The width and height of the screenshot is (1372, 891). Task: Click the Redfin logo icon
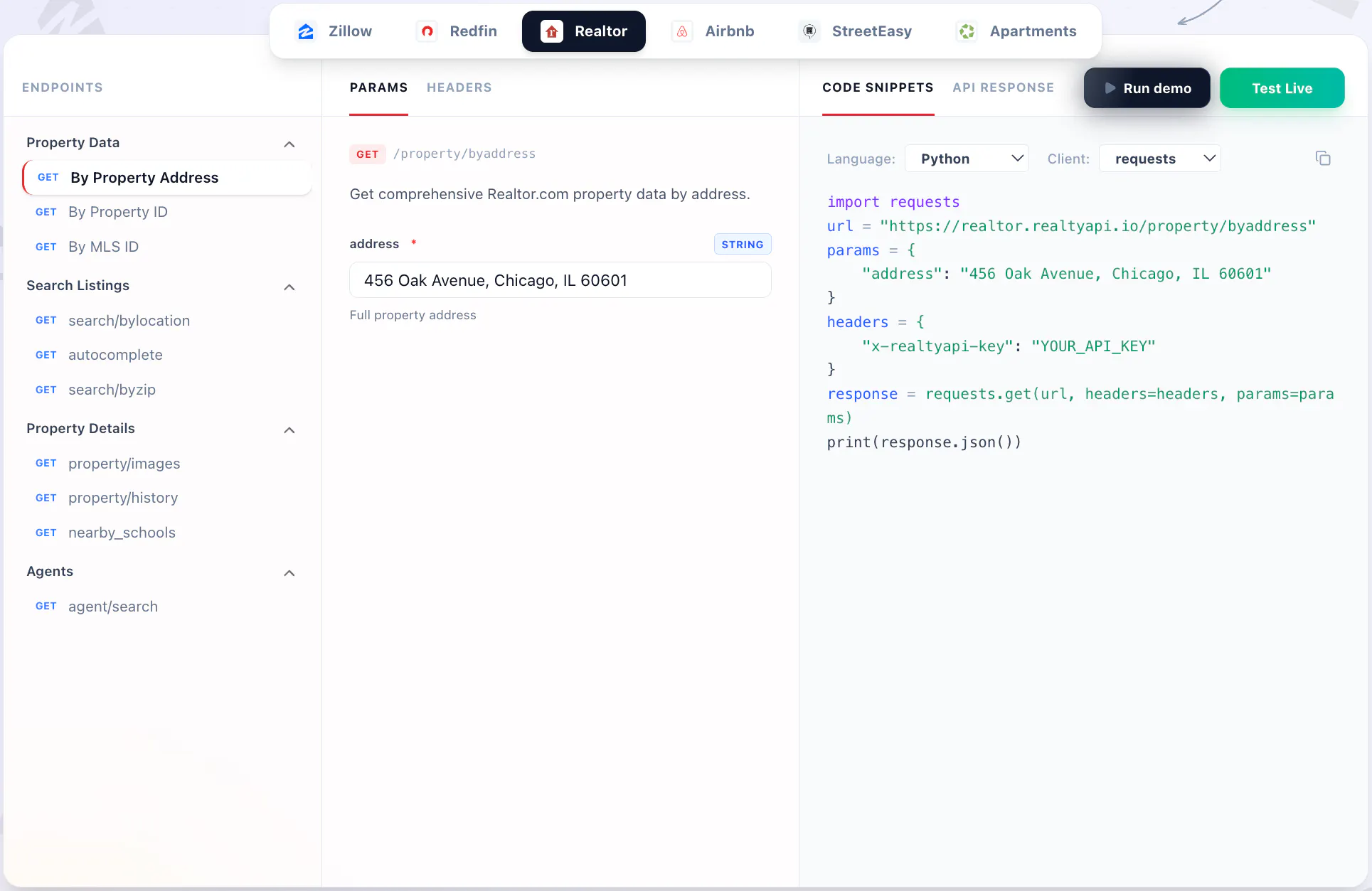coord(427,31)
